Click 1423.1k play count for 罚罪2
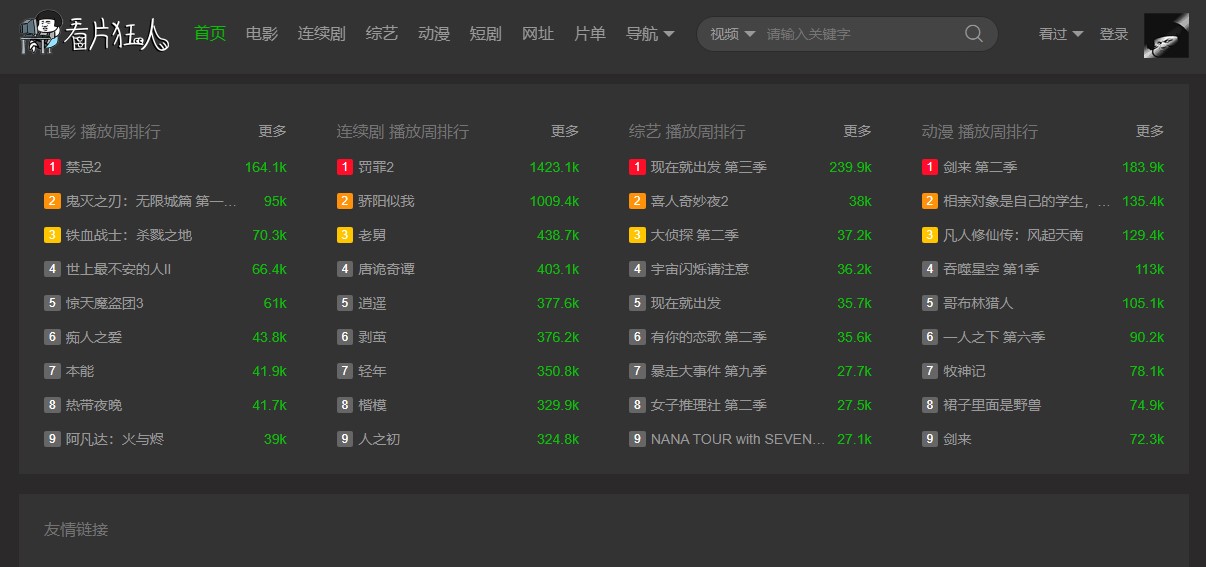This screenshot has height=567, width=1206. [x=554, y=167]
